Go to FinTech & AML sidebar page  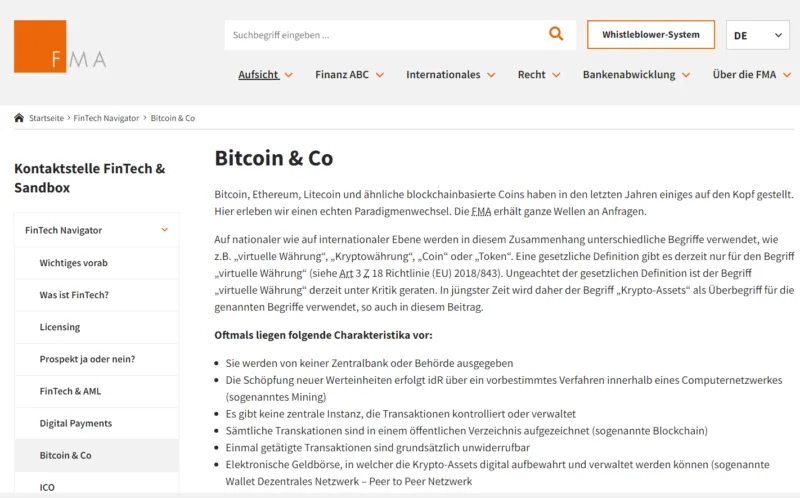(x=69, y=391)
